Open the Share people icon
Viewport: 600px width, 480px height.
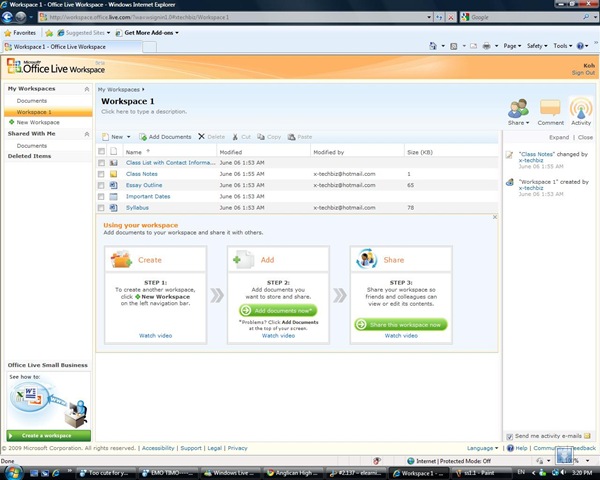click(518, 108)
